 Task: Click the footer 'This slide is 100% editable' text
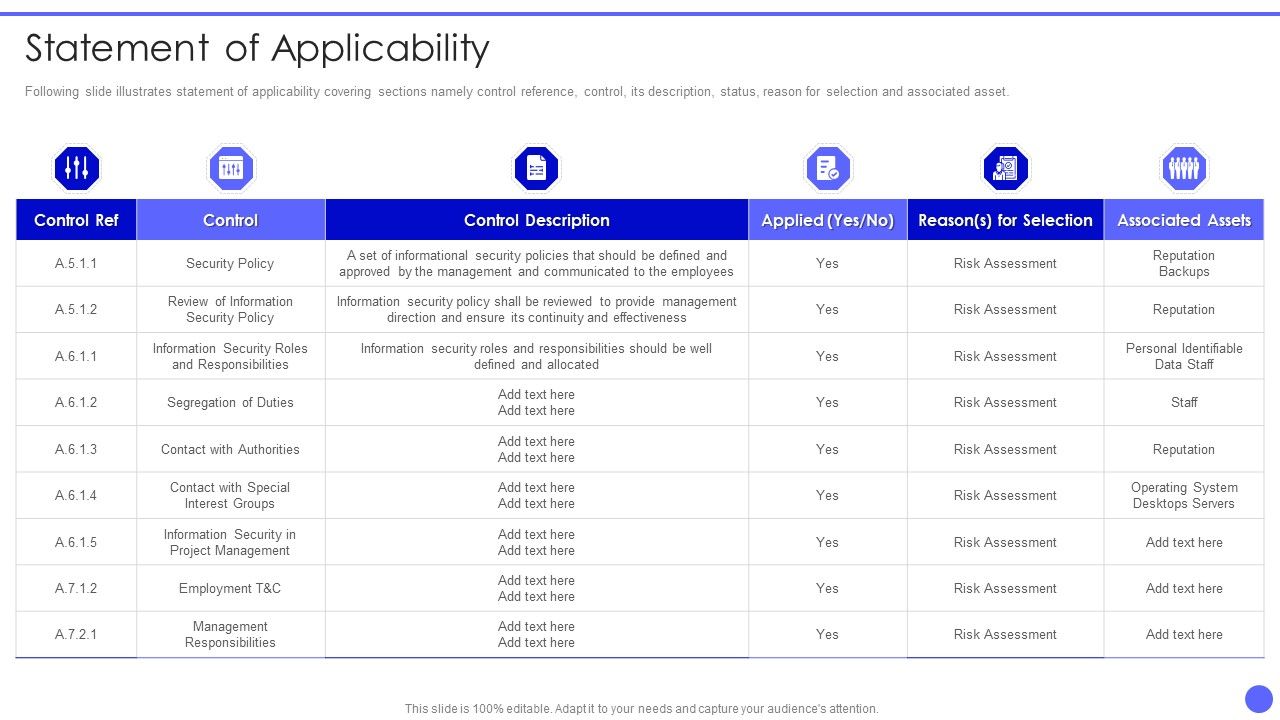click(x=641, y=709)
